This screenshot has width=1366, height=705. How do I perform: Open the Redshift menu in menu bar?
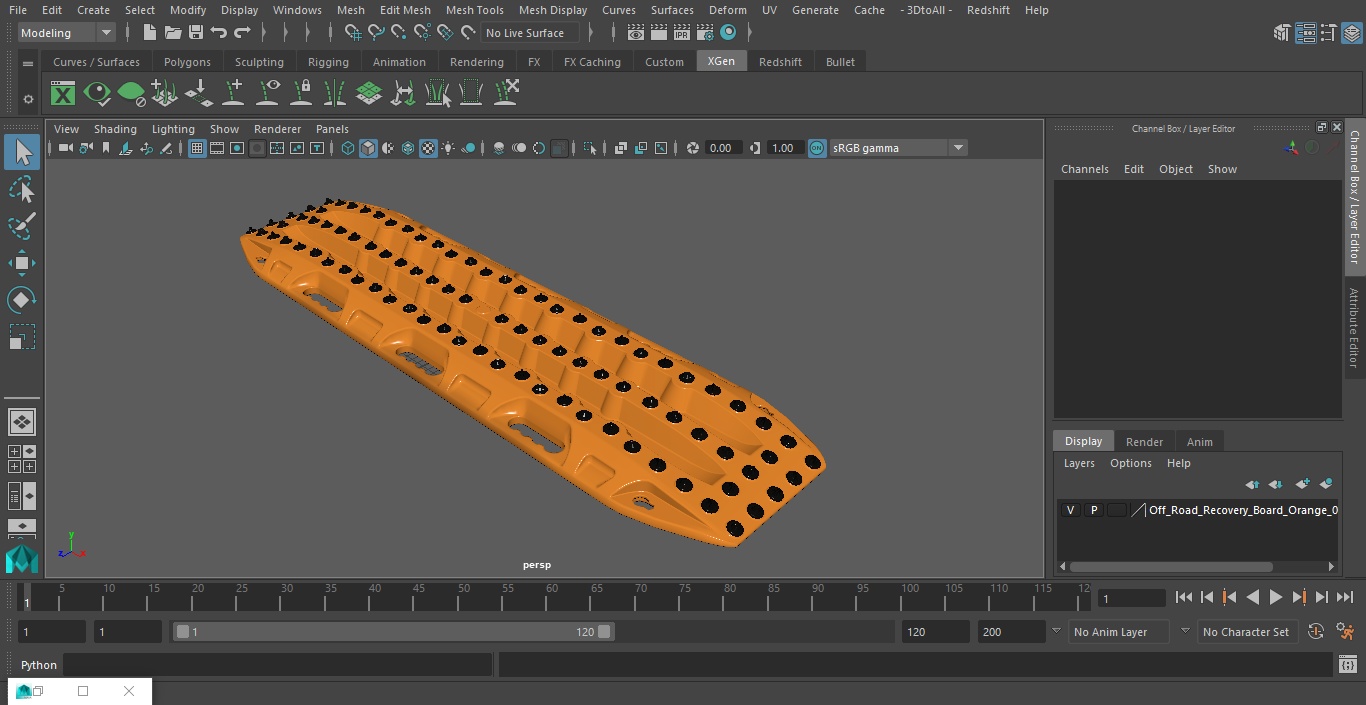click(x=988, y=10)
